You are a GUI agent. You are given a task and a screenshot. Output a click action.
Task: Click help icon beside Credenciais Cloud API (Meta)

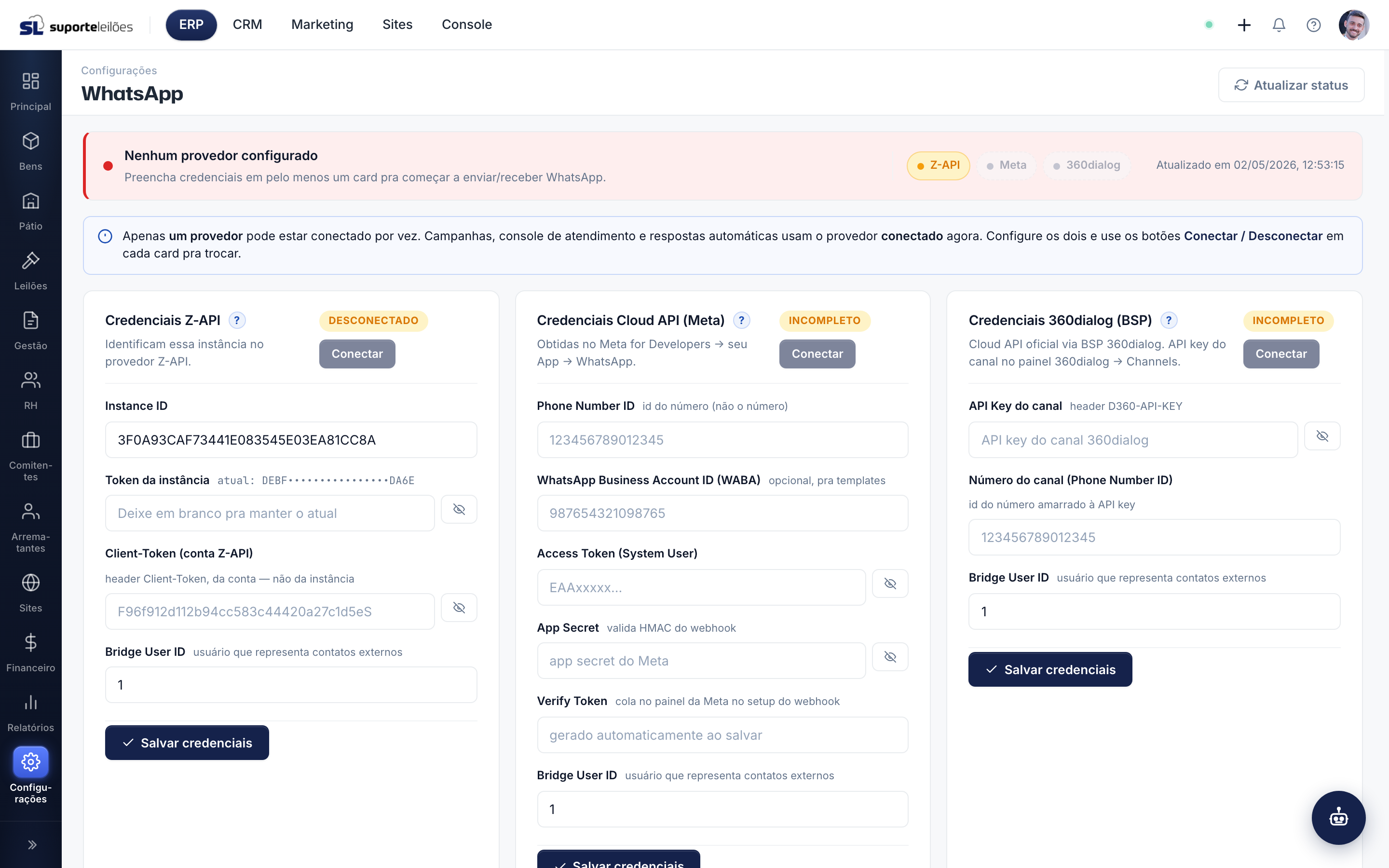[742, 320]
